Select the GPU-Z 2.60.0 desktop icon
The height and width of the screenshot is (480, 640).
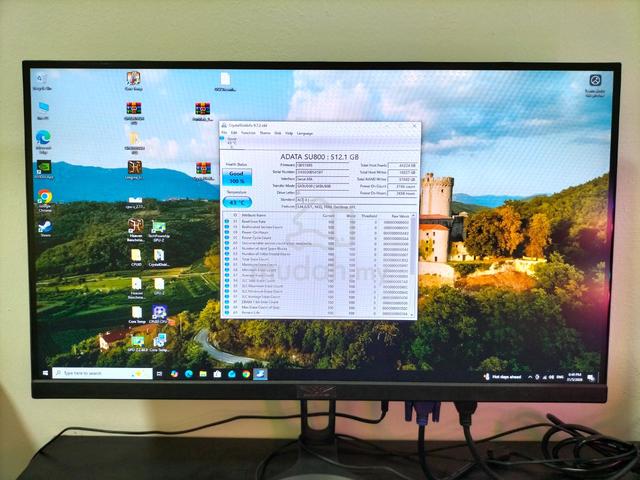coord(137,343)
